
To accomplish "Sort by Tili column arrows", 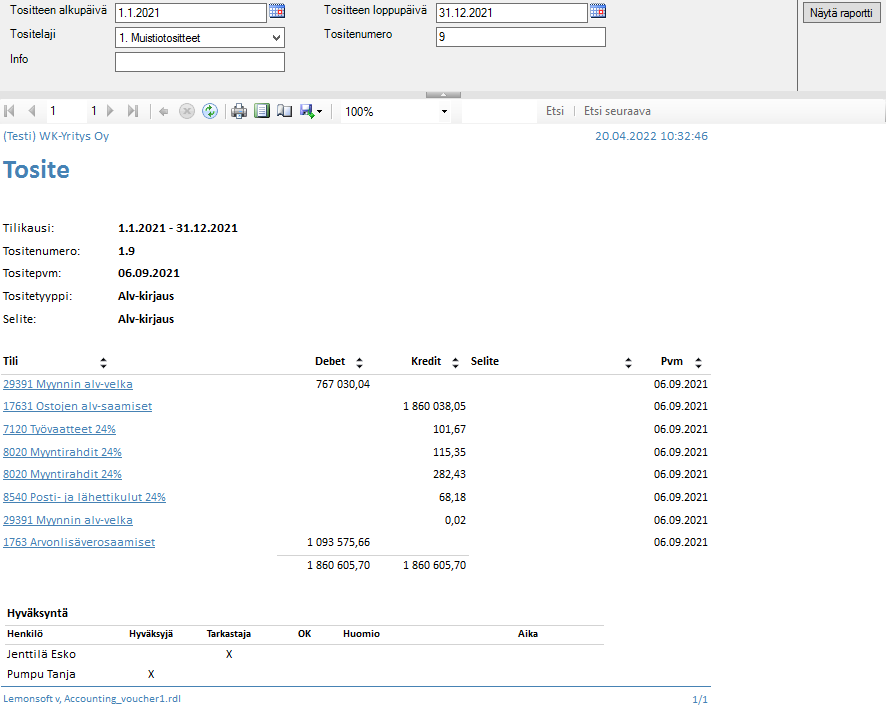I will click(103, 363).
